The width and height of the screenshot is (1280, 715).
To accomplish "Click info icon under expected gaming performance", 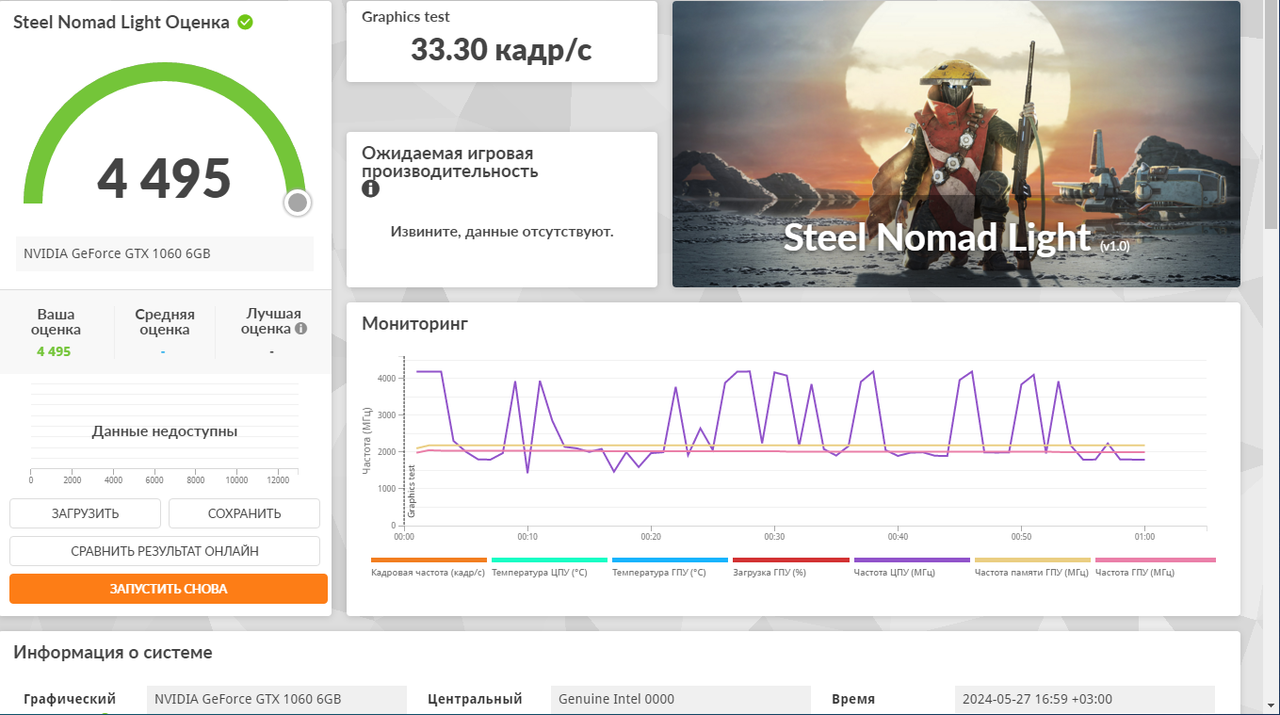I will 371,188.
